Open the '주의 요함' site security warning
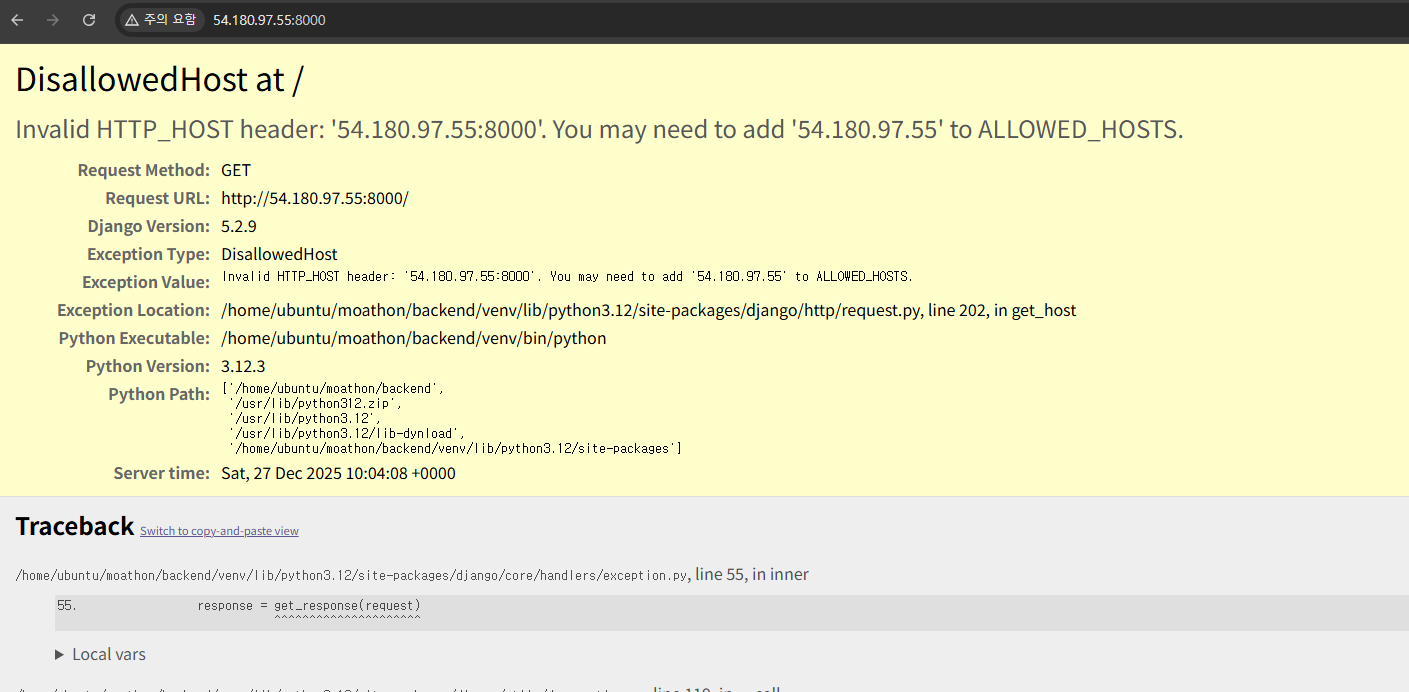This screenshot has height=692, width=1409. point(161,20)
